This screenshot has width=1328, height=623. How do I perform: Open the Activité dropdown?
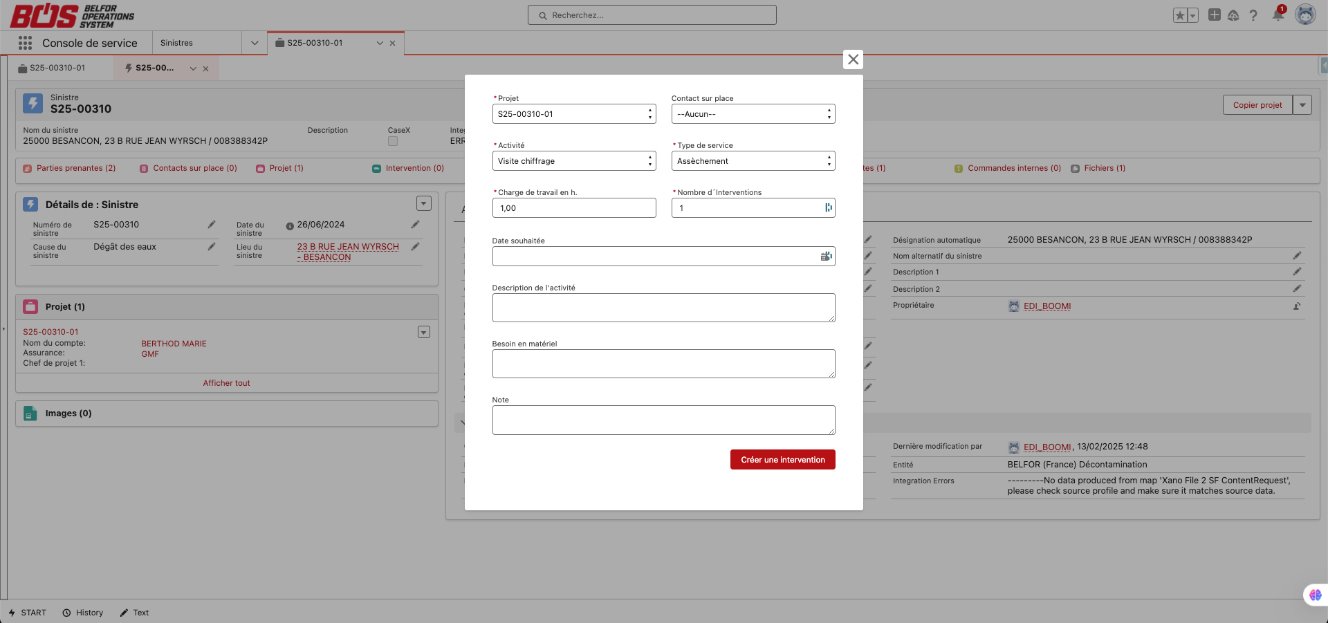coord(574,161)
